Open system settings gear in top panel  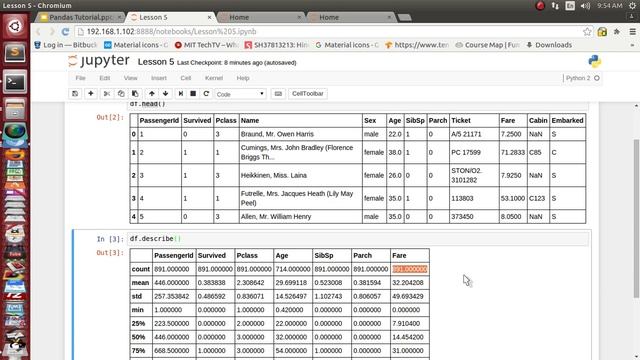632,6
